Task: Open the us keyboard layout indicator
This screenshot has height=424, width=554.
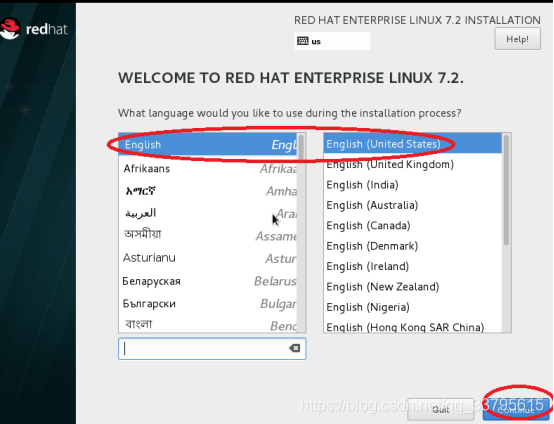Action: point(332,41)
